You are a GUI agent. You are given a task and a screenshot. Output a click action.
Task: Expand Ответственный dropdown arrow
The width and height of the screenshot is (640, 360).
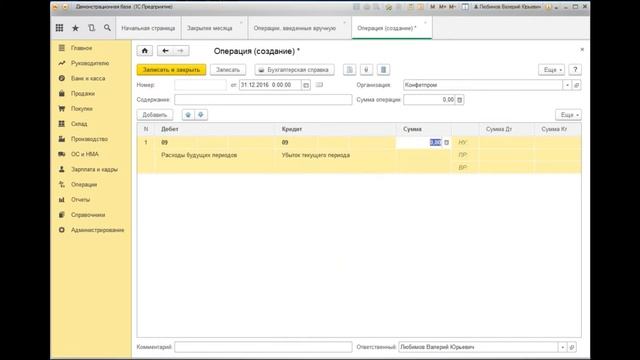click(562, 347)
